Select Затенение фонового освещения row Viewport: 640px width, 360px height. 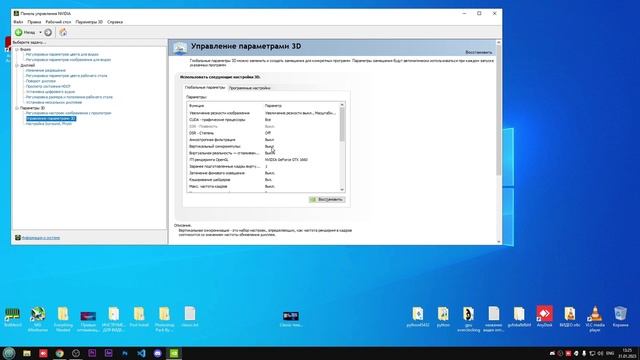pos(263,173)
